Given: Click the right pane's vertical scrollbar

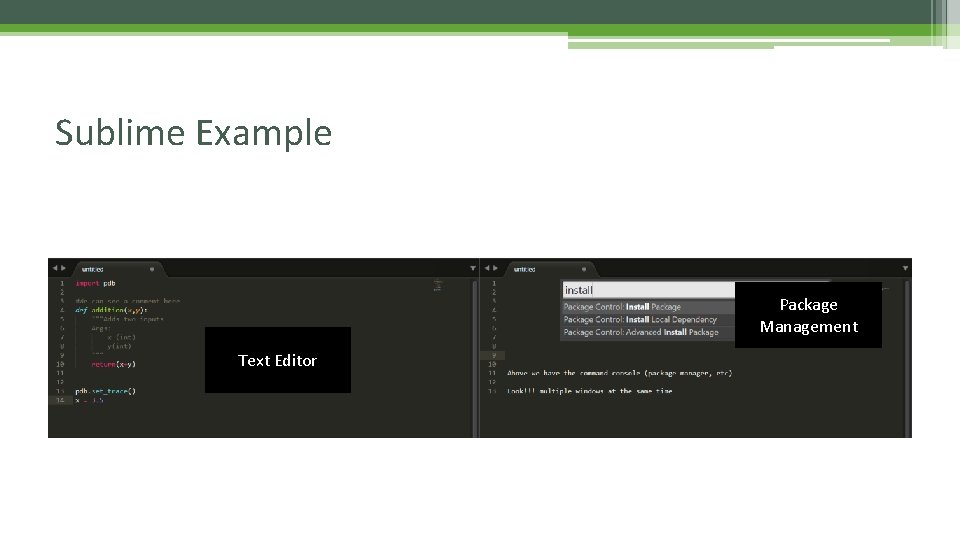Looking at the screenshot, I should pos(907,358).
